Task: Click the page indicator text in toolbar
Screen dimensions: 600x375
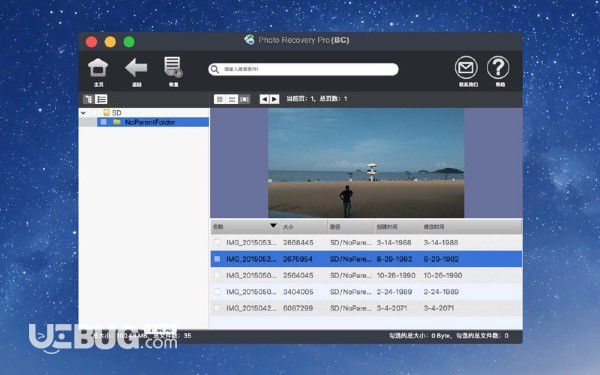Action: click(x=317, y=99)
